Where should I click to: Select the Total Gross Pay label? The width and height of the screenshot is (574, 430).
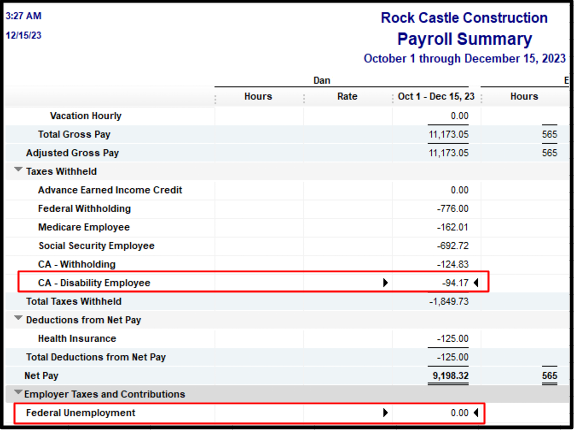point(74,135)
